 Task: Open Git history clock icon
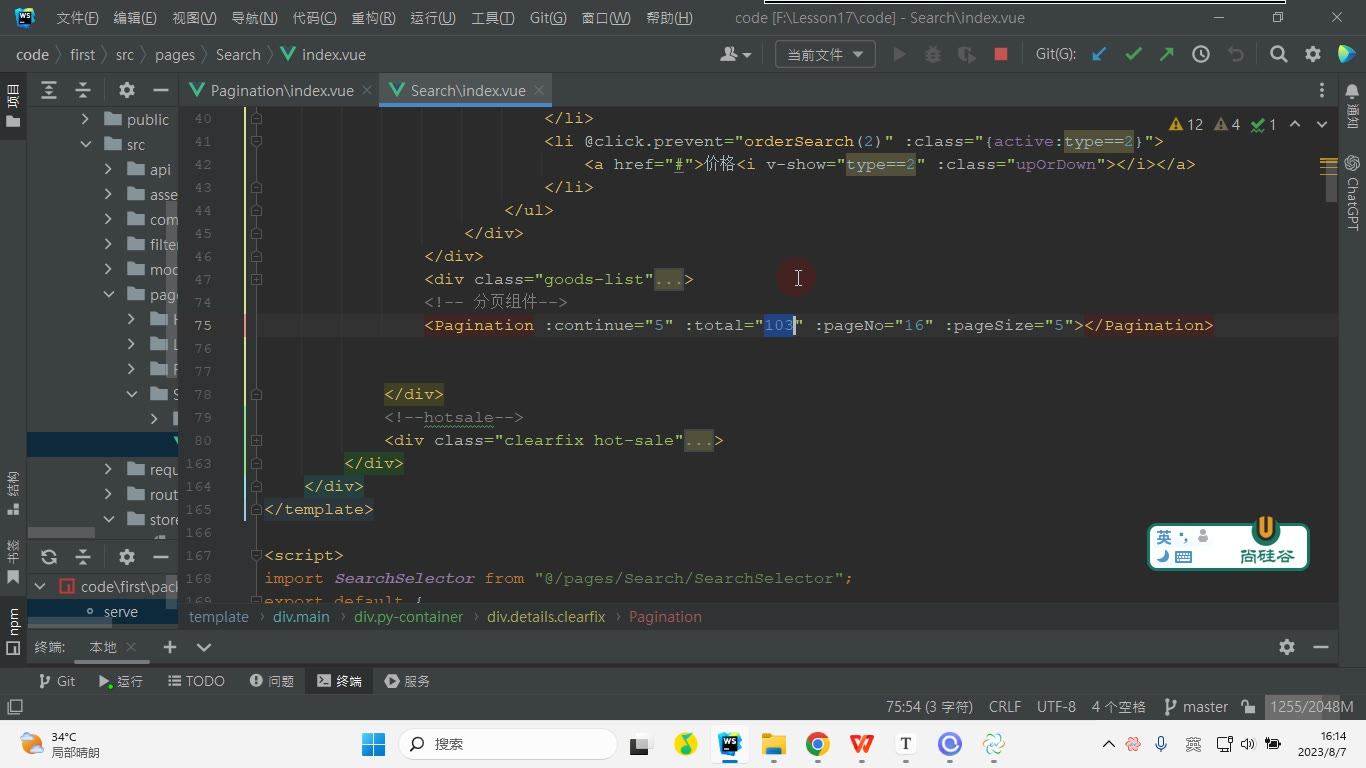click(x=1201, y=55)
